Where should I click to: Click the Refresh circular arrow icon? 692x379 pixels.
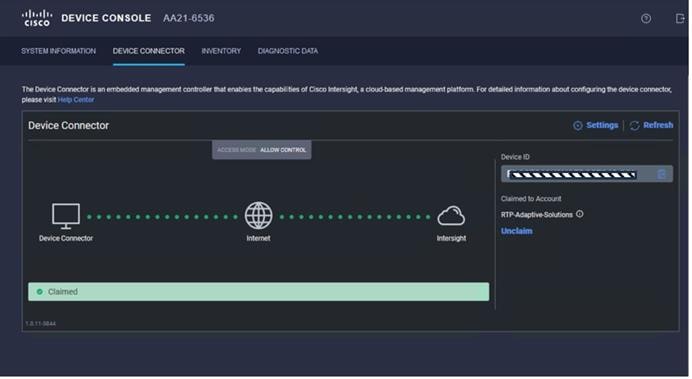[635, 126]
